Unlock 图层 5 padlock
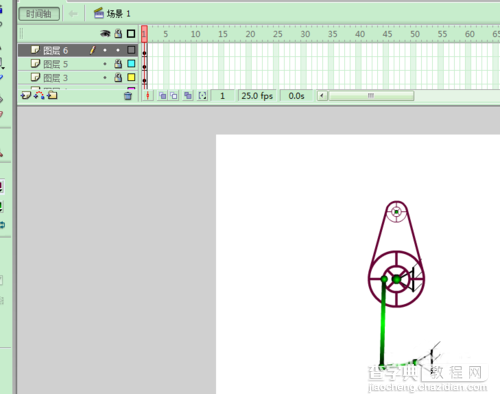The height and width of the screenshot is (394, 500). coord(118,64)
